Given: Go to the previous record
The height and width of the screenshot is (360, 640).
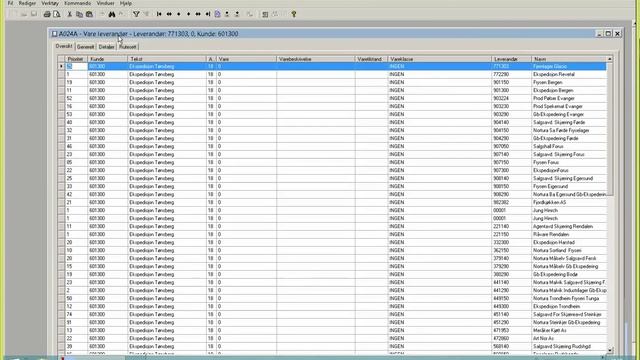Looking at the screenshot, I should (x=178, y=14).
